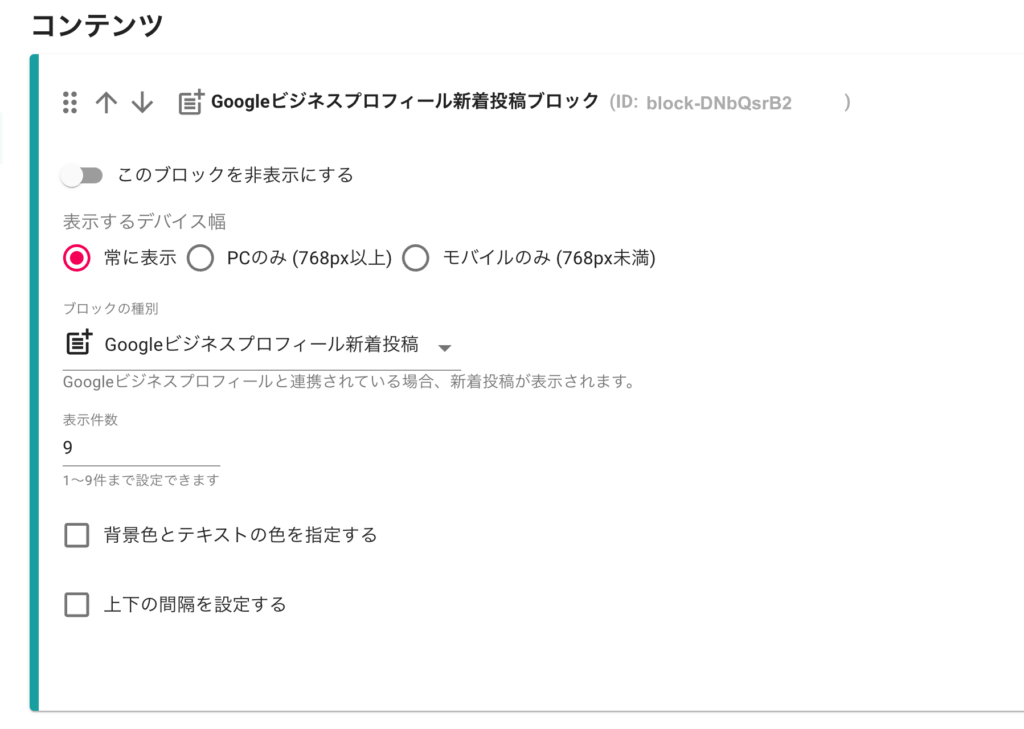Image resolution: width=1024 pixels, height=729 pixels.
Task: Click the 背景色とテキストの色を指定する label
Action: [x=240, y=535]
